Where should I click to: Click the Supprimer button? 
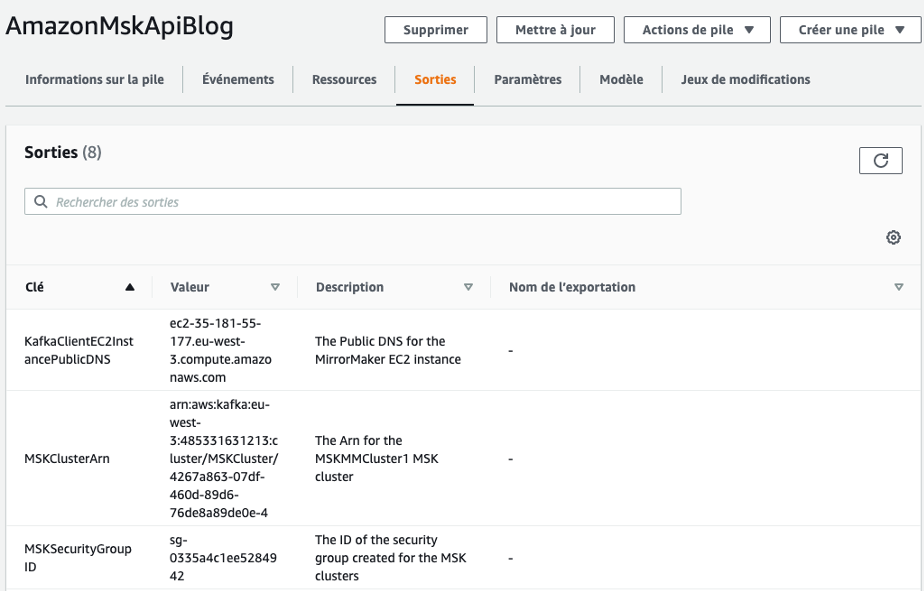coord(435,29)
